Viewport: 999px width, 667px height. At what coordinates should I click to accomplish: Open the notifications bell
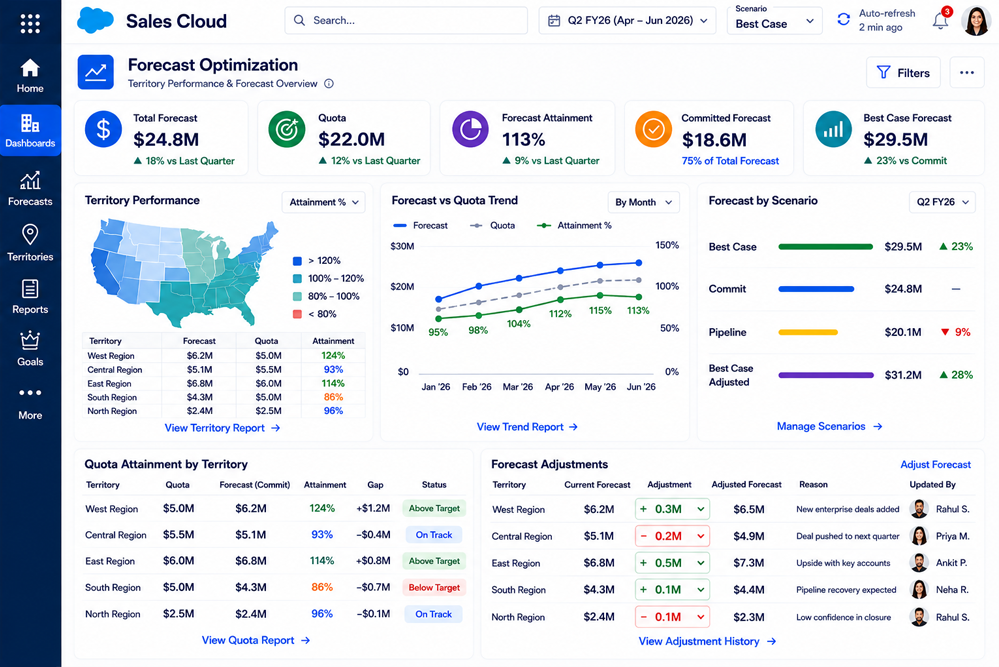pos(940,20)
